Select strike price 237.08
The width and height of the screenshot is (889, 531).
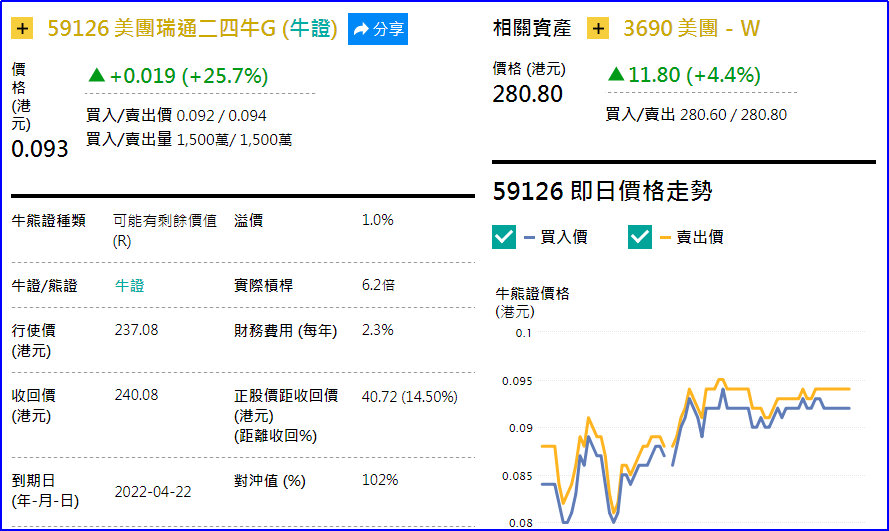[136, 330]
